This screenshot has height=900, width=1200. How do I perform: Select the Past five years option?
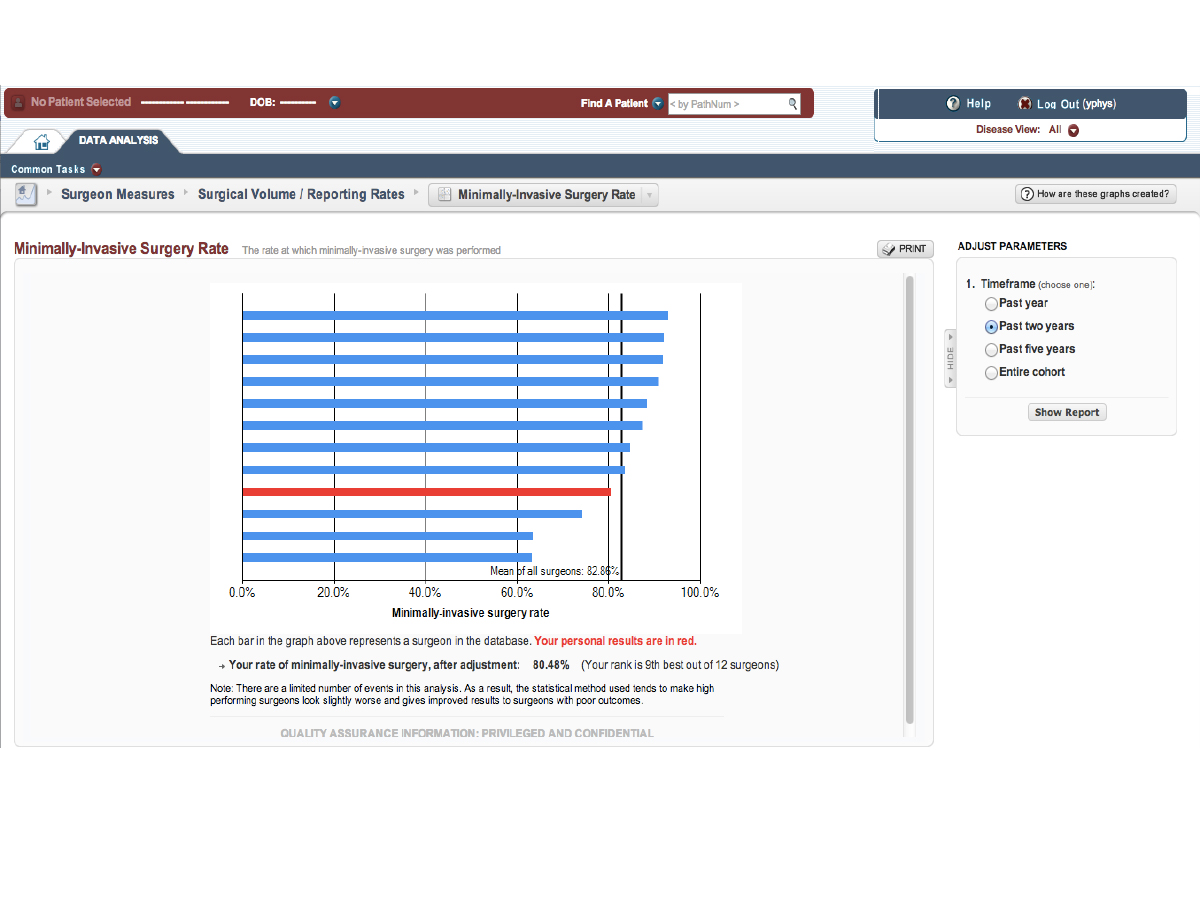pos(991,350)
